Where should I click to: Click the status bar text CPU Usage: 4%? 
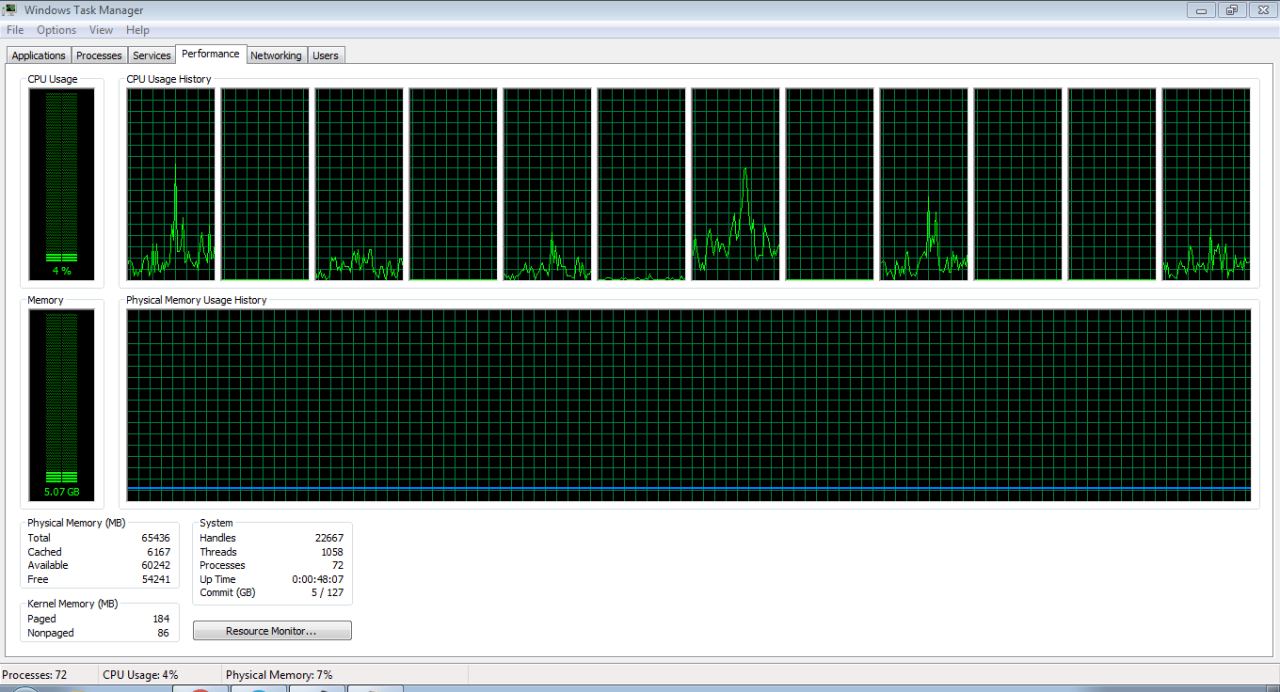[x=140, y=675]
